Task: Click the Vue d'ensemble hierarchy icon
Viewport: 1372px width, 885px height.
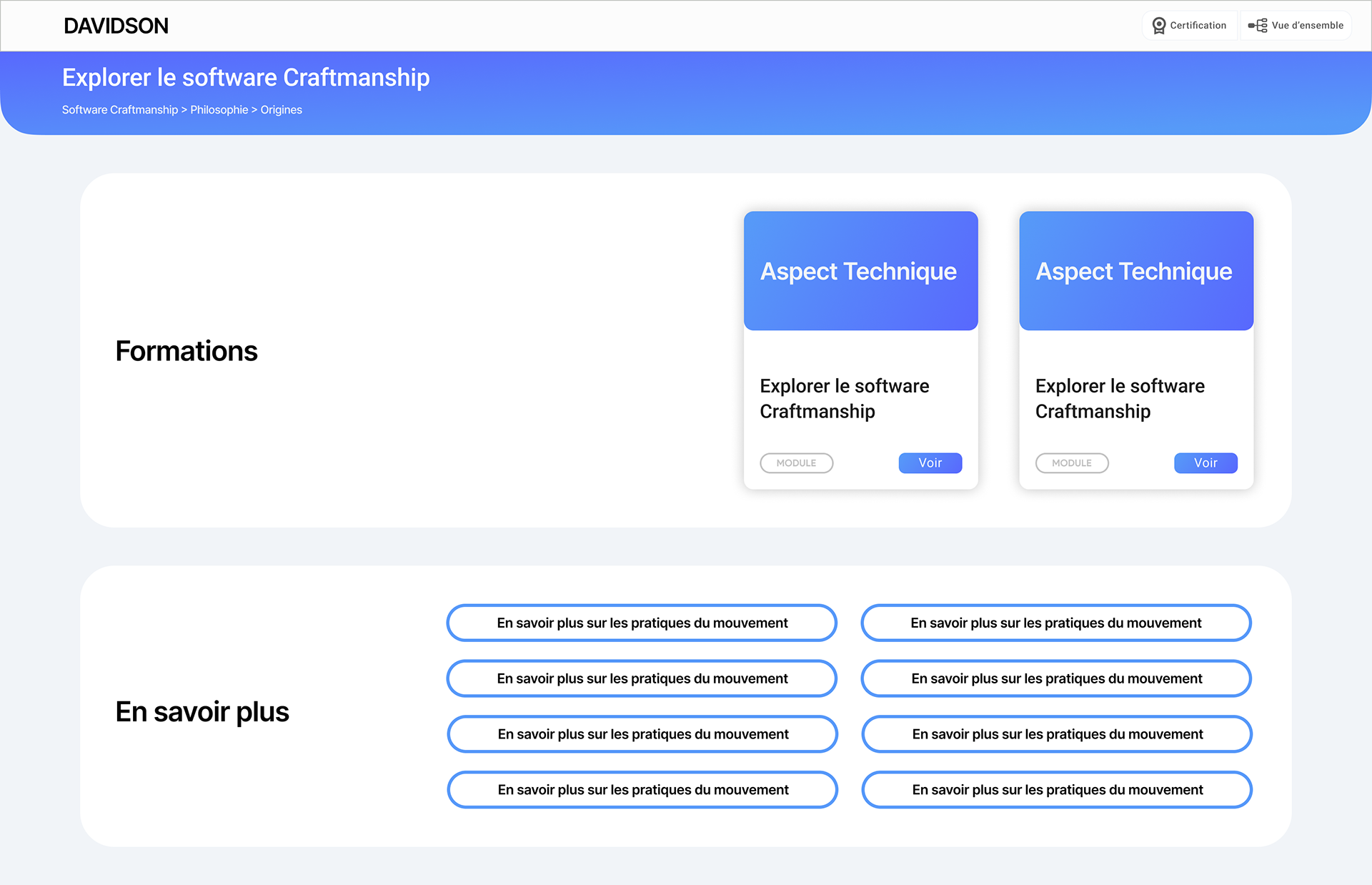Action: tap(1258, 26)
